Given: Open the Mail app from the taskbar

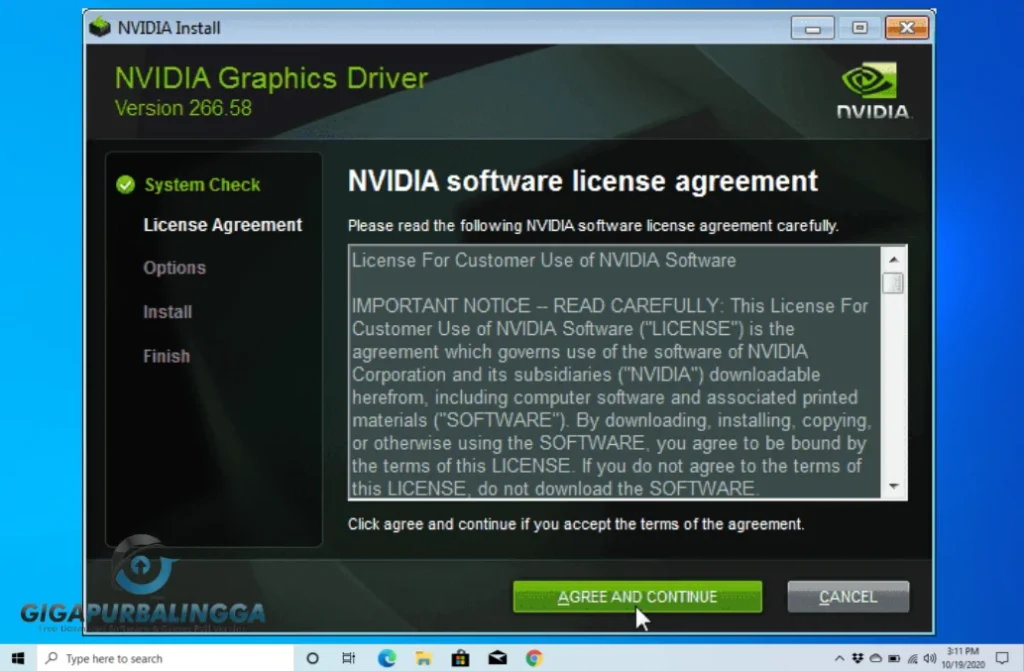Looking at the screenshot, I should pos(497,658).
